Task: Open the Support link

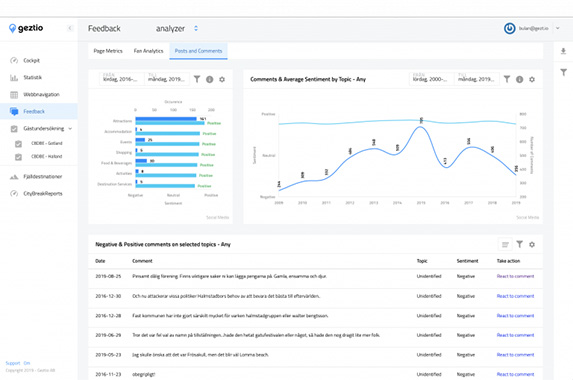Action: 13,363
